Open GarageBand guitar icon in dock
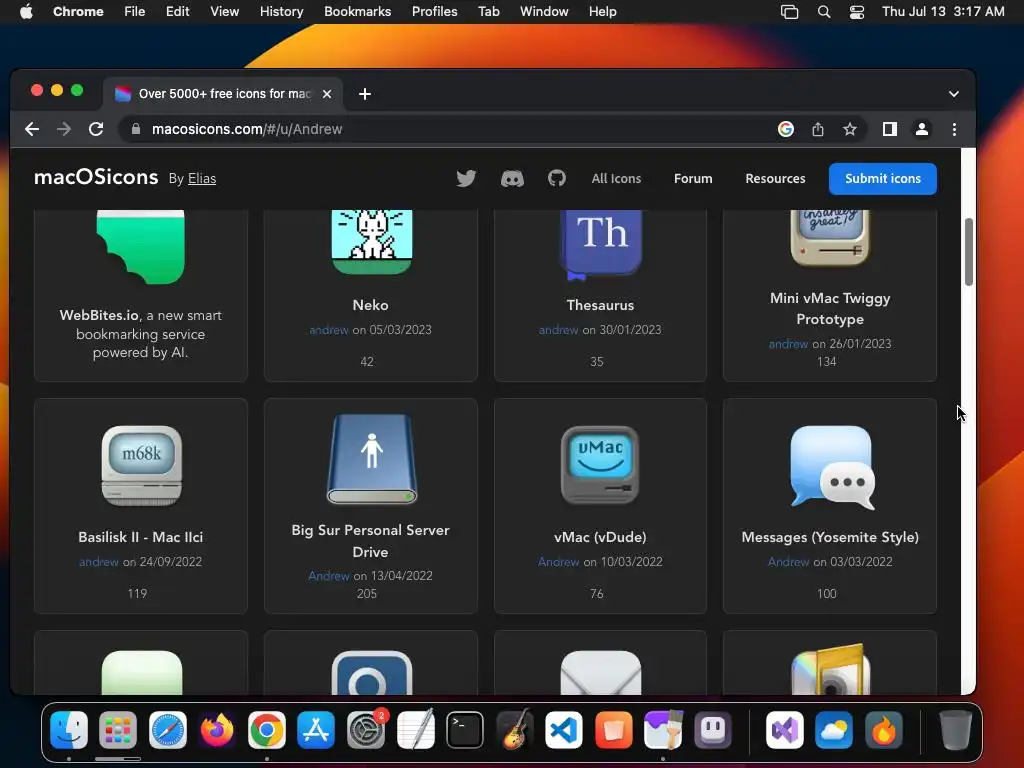Image resolution: width=1024 pixels, height=768 pixels. pyautogui.click(x=515, y=729)
